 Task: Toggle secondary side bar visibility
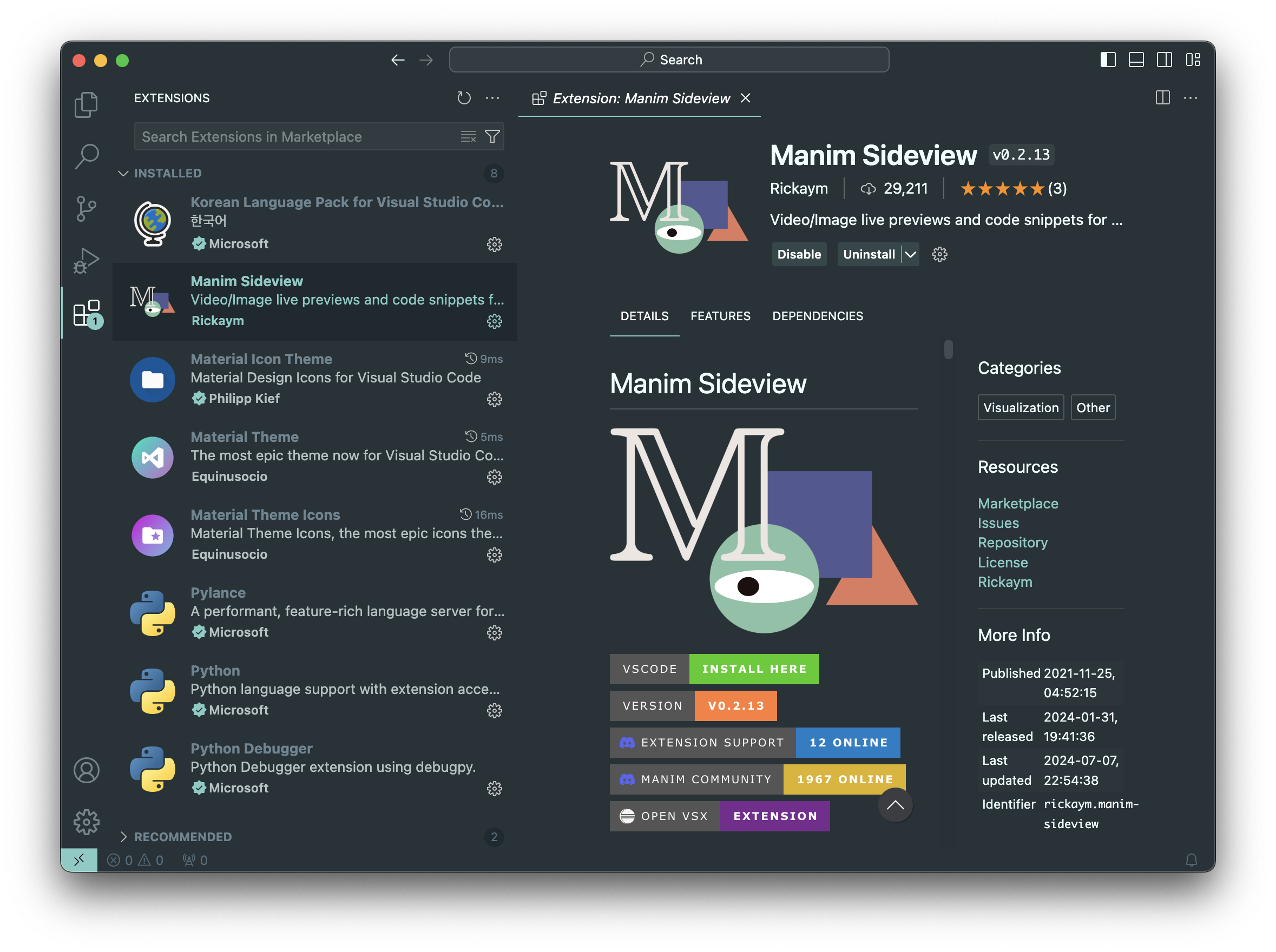click(x=1164, y=60)
